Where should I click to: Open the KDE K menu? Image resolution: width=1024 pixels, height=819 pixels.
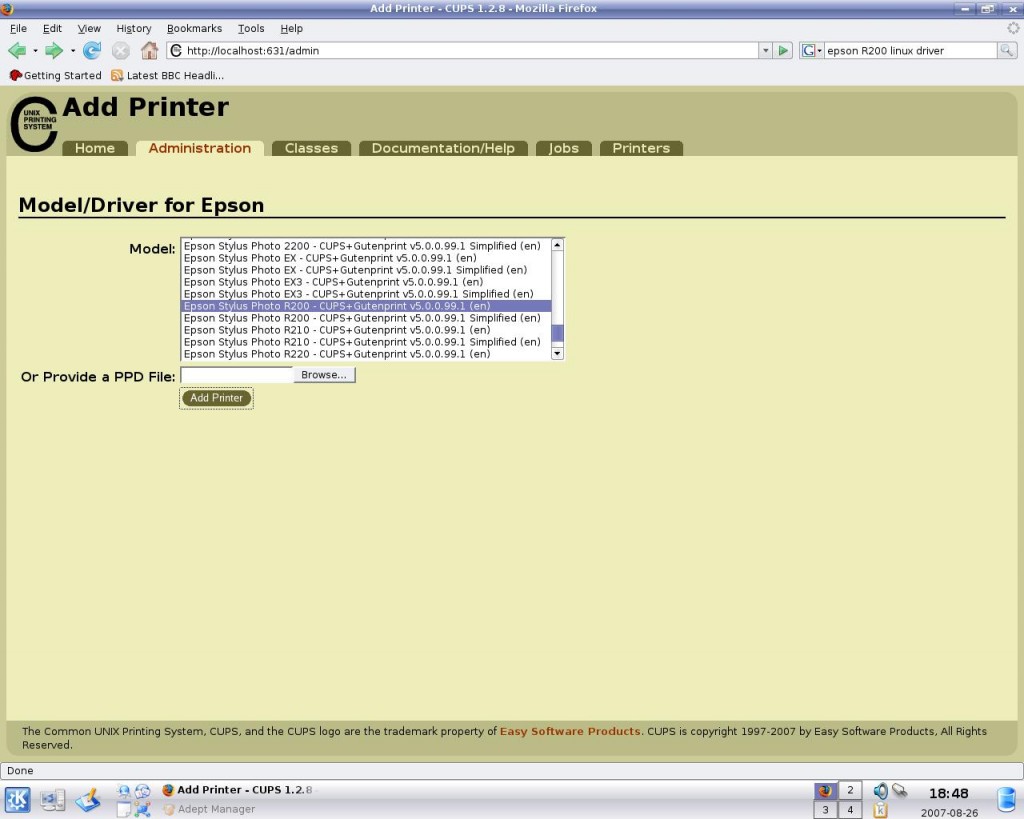tap(18, 799)
